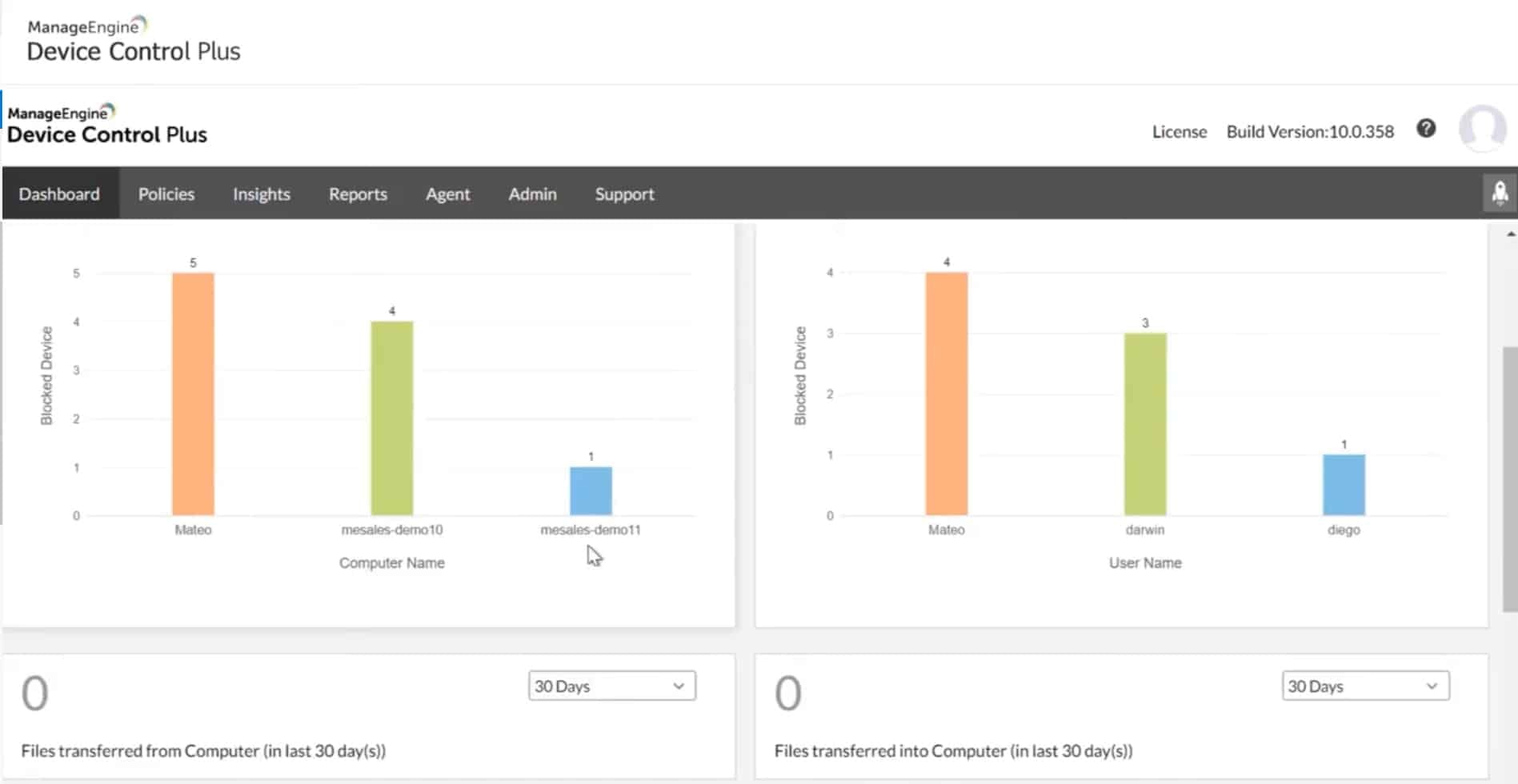
Task: Open the Admin tab
Action: [532, 194]
